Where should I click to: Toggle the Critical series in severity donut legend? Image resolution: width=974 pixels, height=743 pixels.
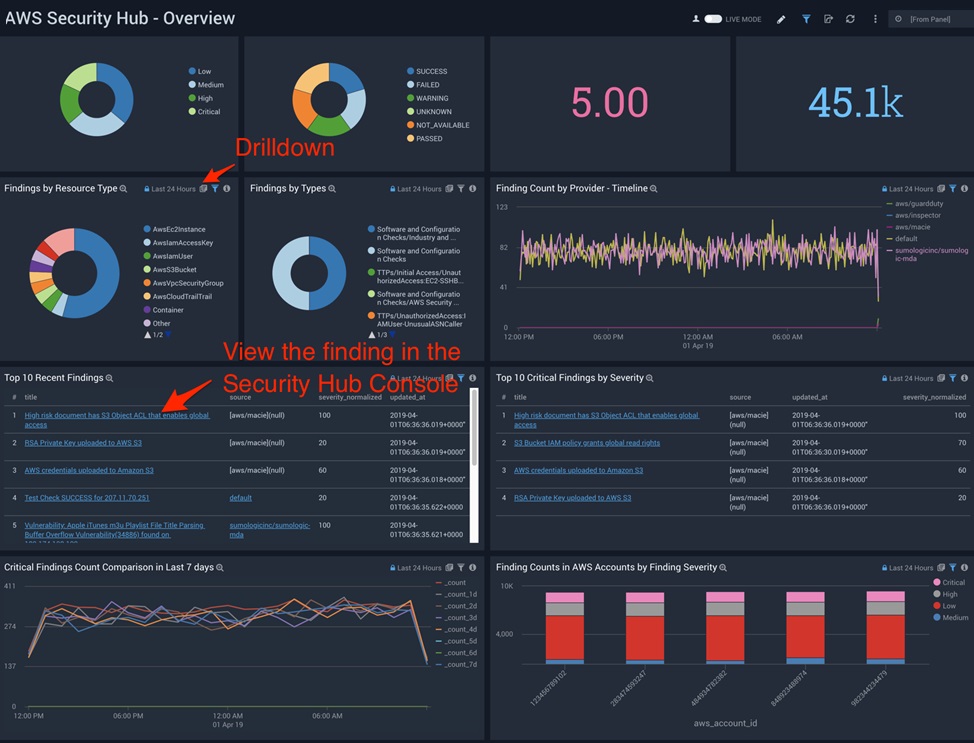pyautogui.click(x=204, y=112)
